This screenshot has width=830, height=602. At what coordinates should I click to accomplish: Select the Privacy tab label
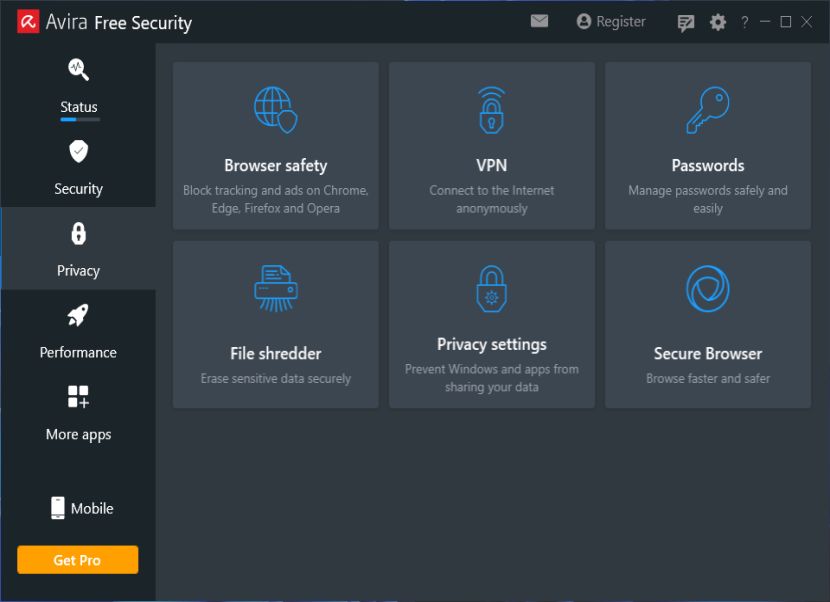[78, 271]
